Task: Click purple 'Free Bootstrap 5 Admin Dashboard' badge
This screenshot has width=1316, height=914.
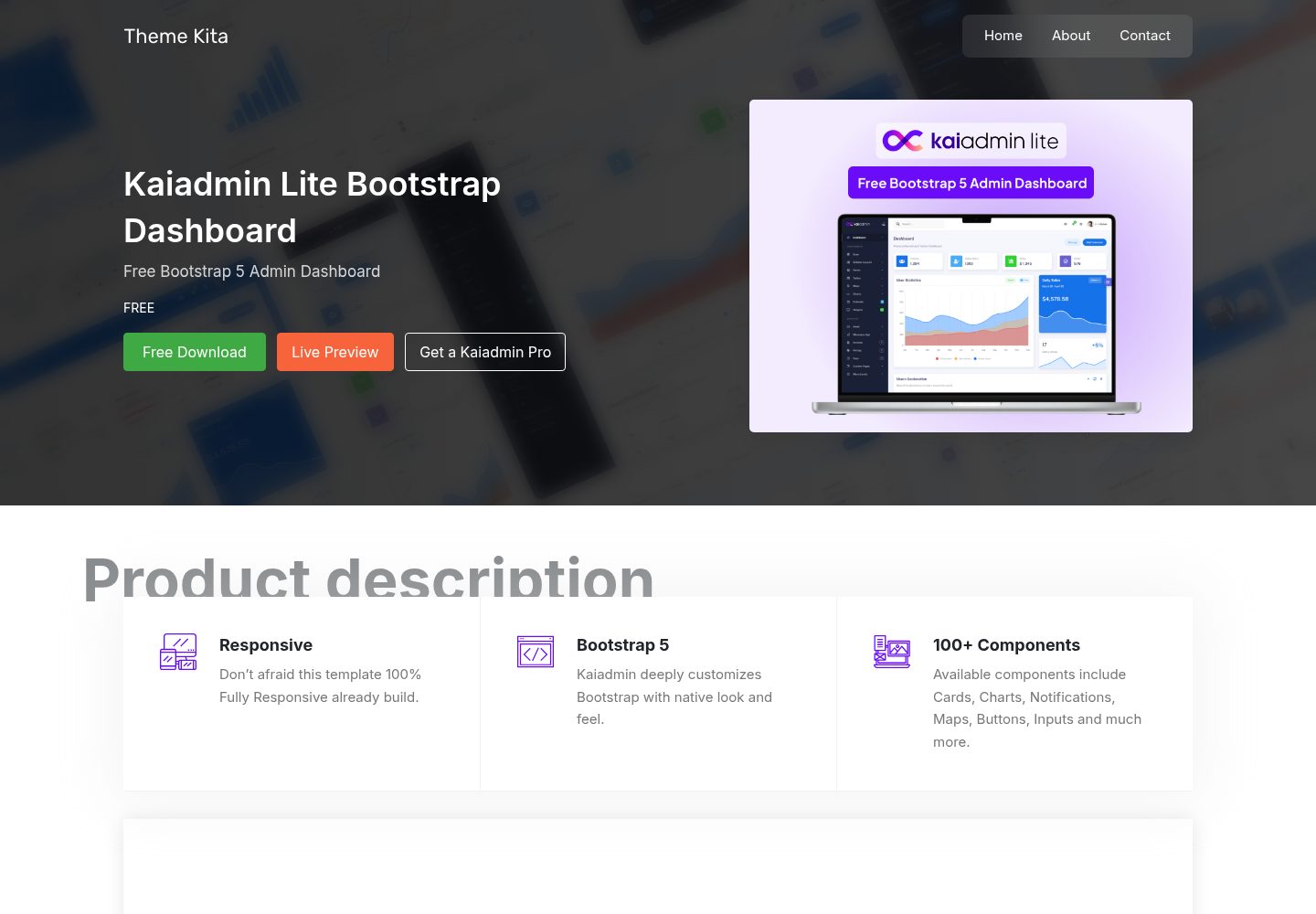Action: [x=971, y=183]
